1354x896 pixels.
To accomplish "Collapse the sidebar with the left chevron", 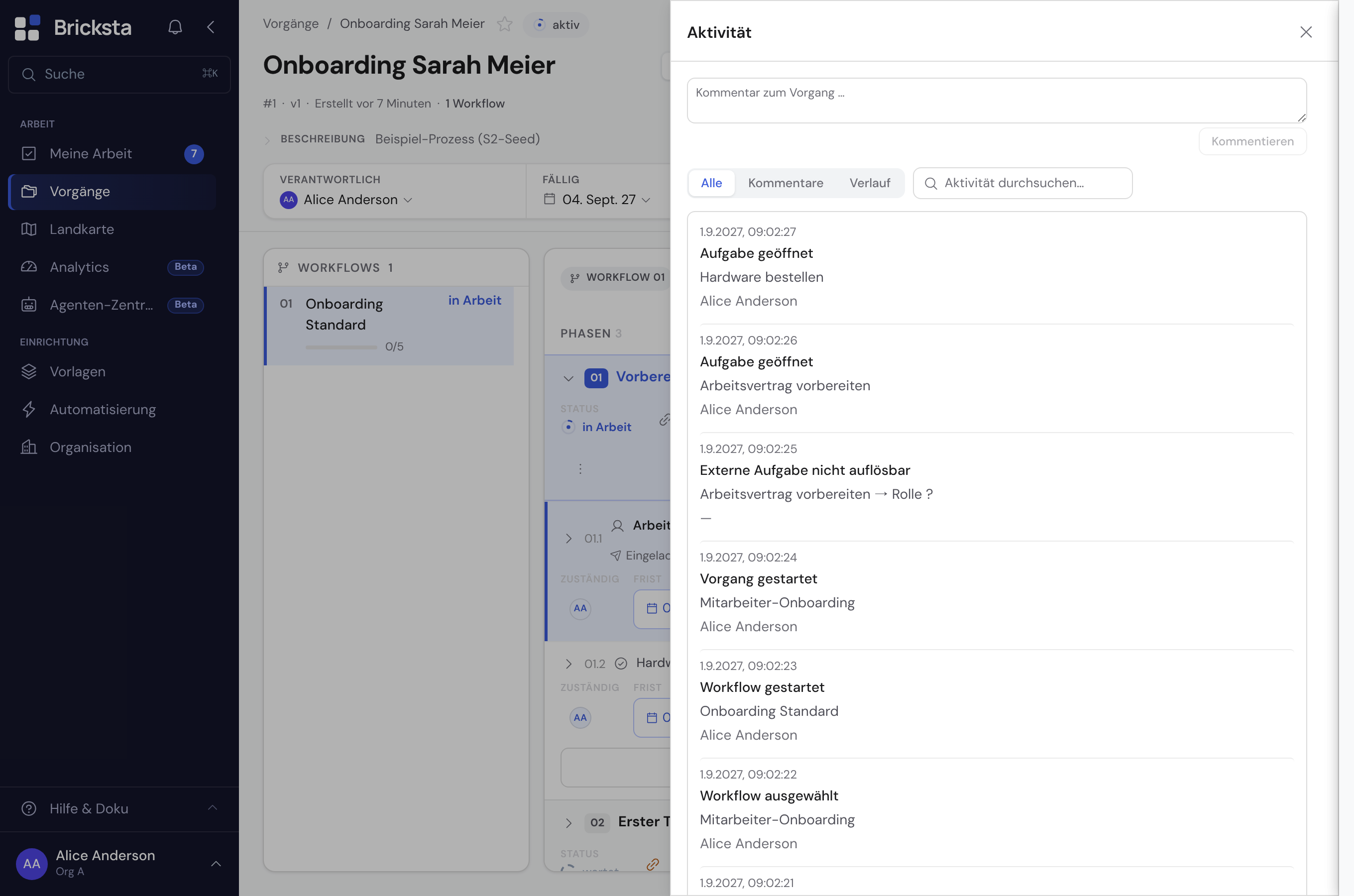I will click(211, 27).
